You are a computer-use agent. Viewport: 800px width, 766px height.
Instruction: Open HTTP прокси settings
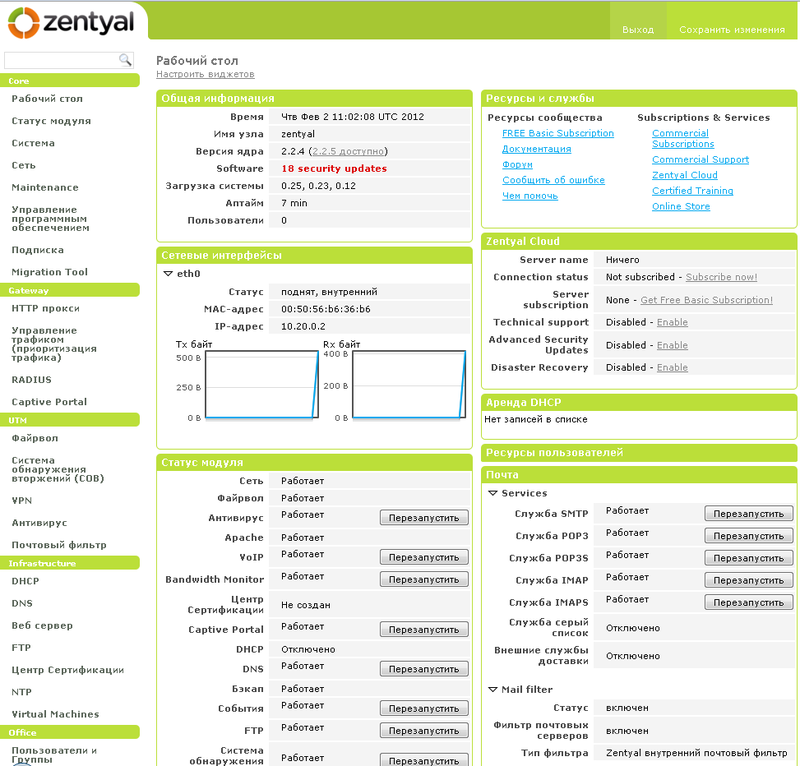[44, 310]
